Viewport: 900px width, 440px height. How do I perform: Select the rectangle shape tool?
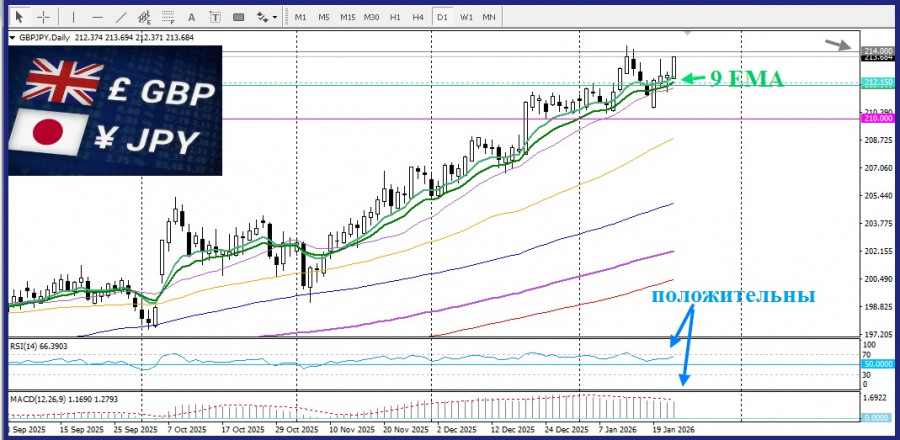(238, 17)
